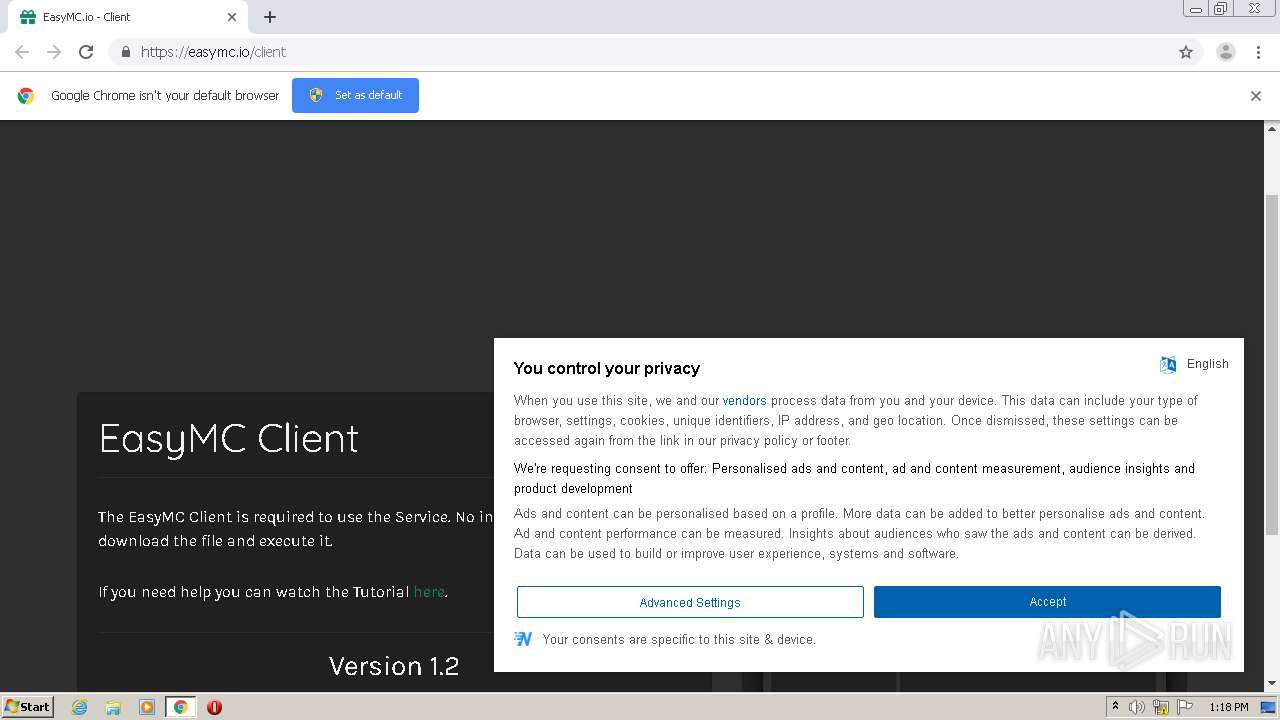Screen dimensions: 1280x720
Task: Launch Internet Explorer from taskbar
Action: point(79,707)
